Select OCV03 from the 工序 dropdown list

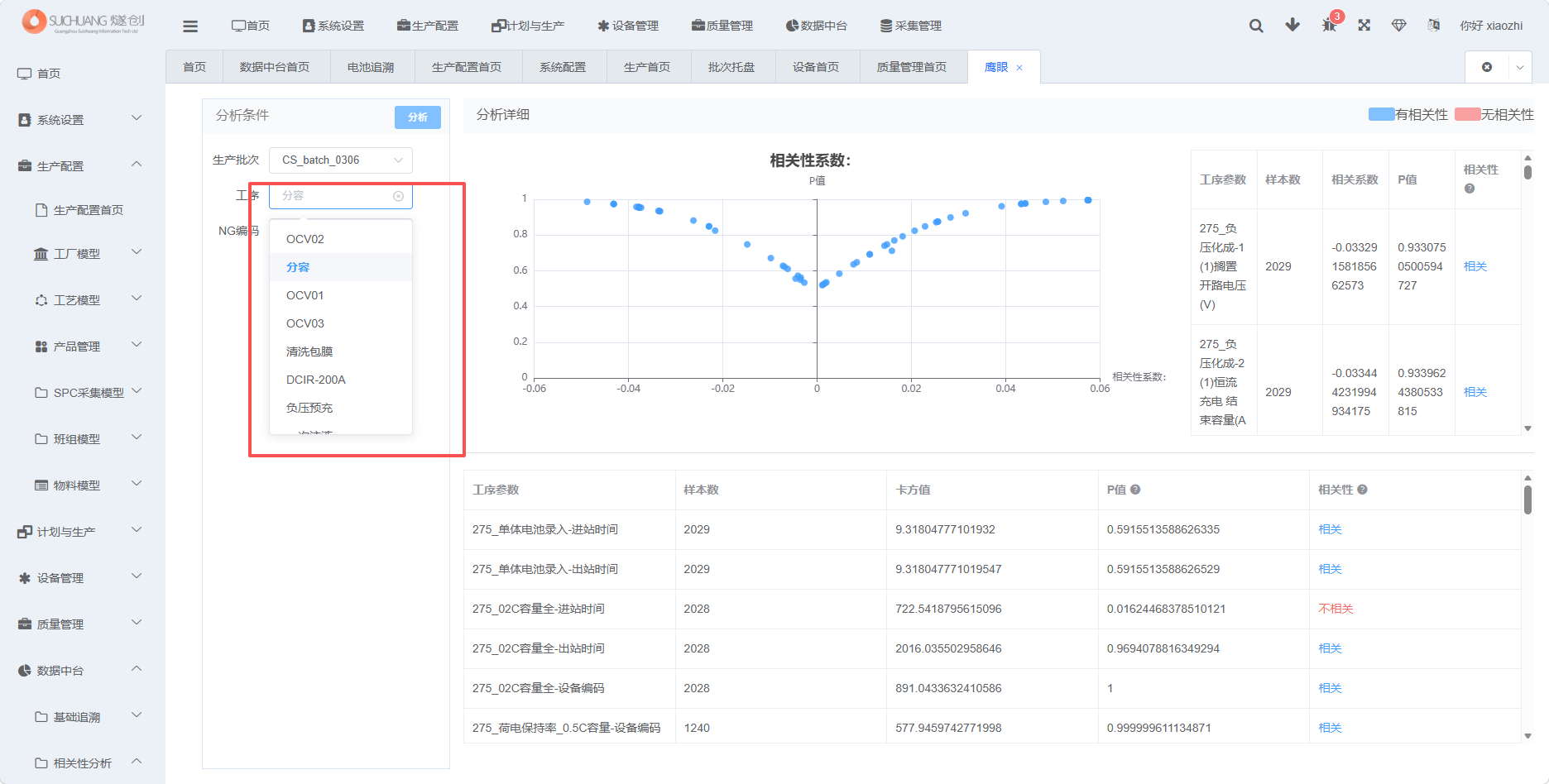click(341, 323)
